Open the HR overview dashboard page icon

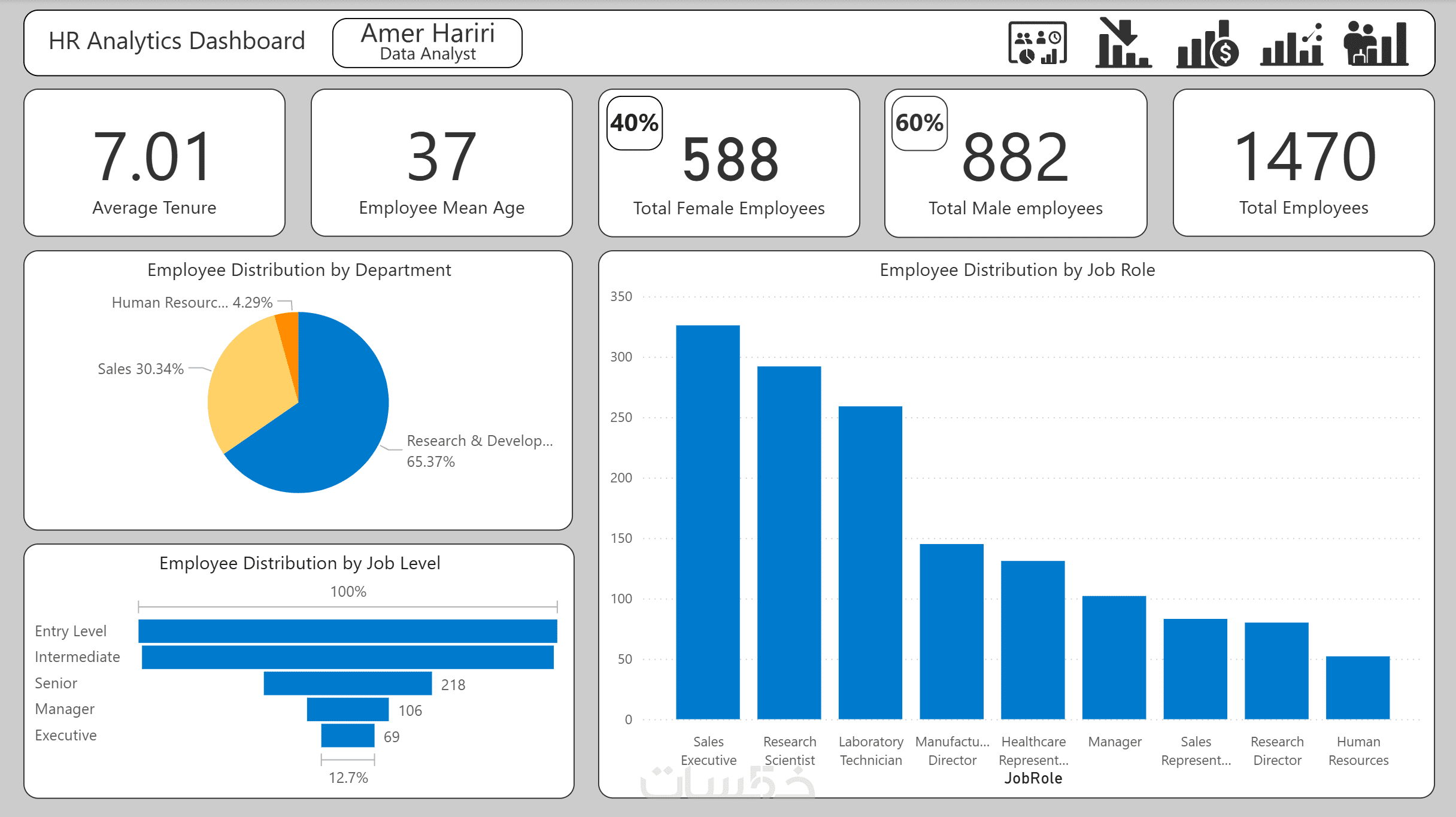click(1037, 43)
